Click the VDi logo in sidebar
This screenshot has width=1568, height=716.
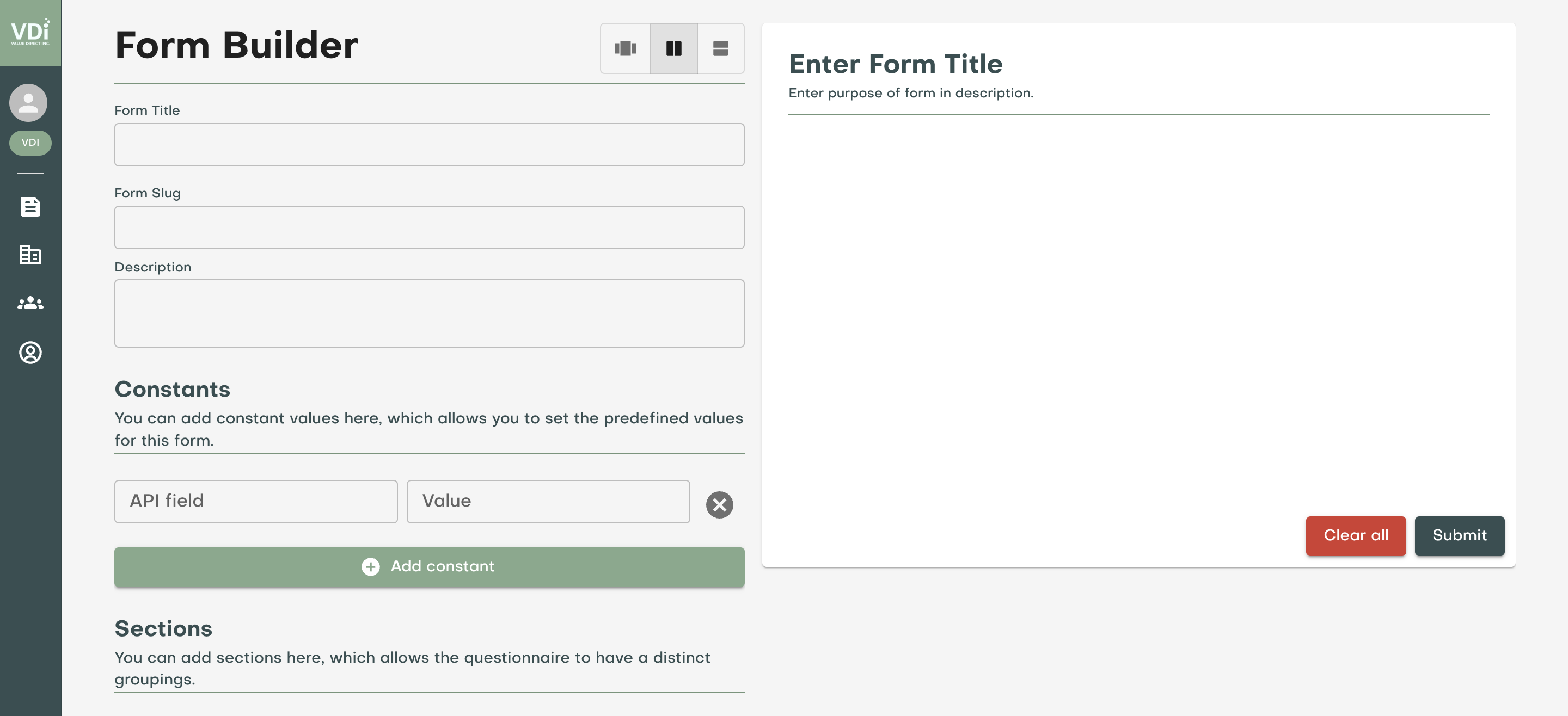tap(30, 33)
